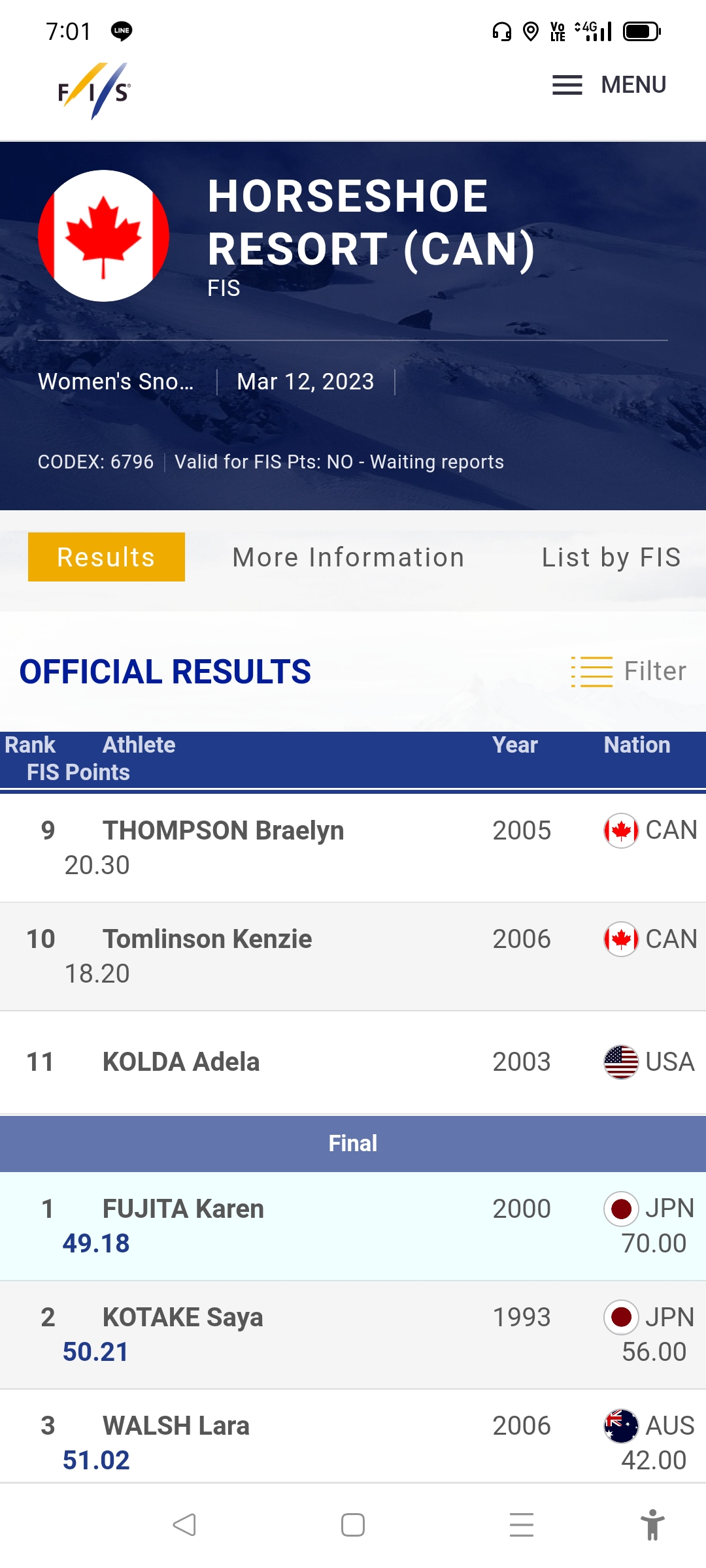Tap the accessibility figure icon
706x1568 pixels.
[x=652, y=1525]
